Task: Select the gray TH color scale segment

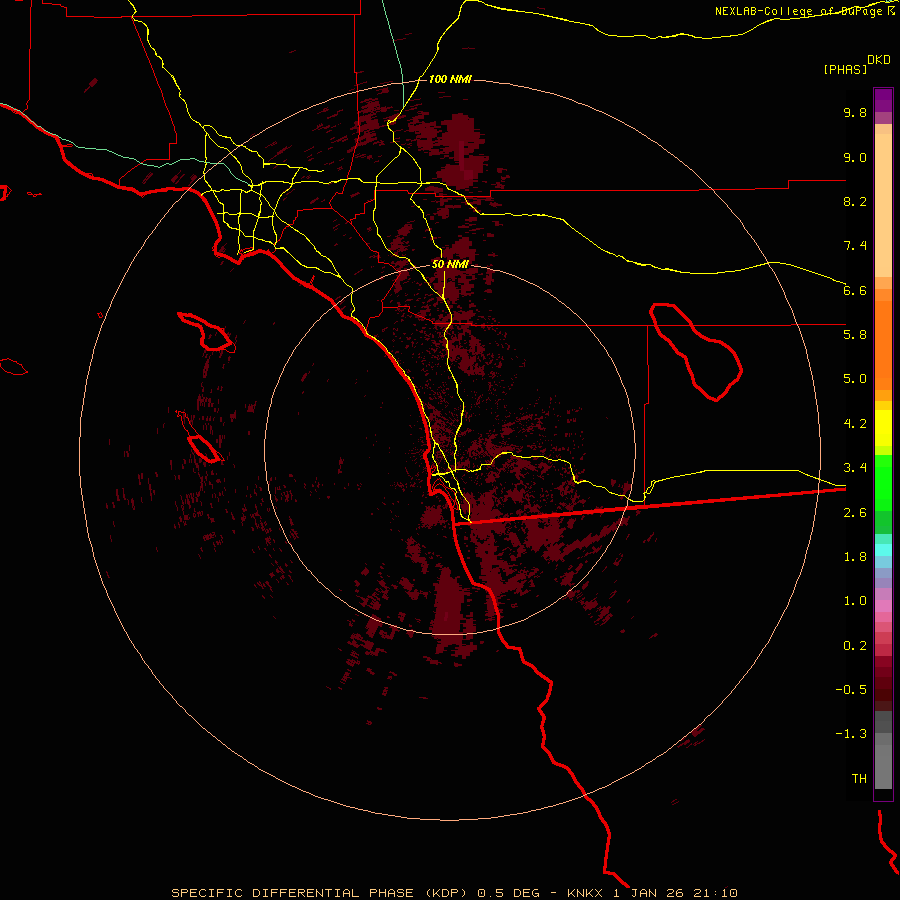Action: click(x=883, y=761)
